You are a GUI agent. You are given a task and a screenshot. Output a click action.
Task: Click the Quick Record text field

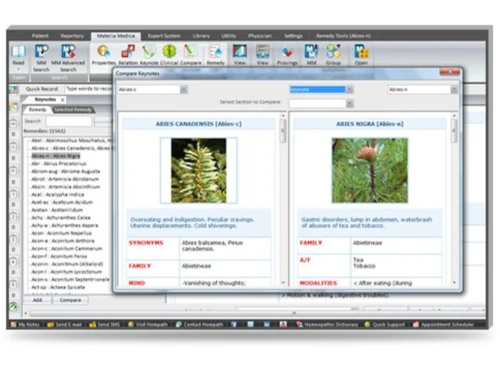pyautogui.click(x=88, y=89)
